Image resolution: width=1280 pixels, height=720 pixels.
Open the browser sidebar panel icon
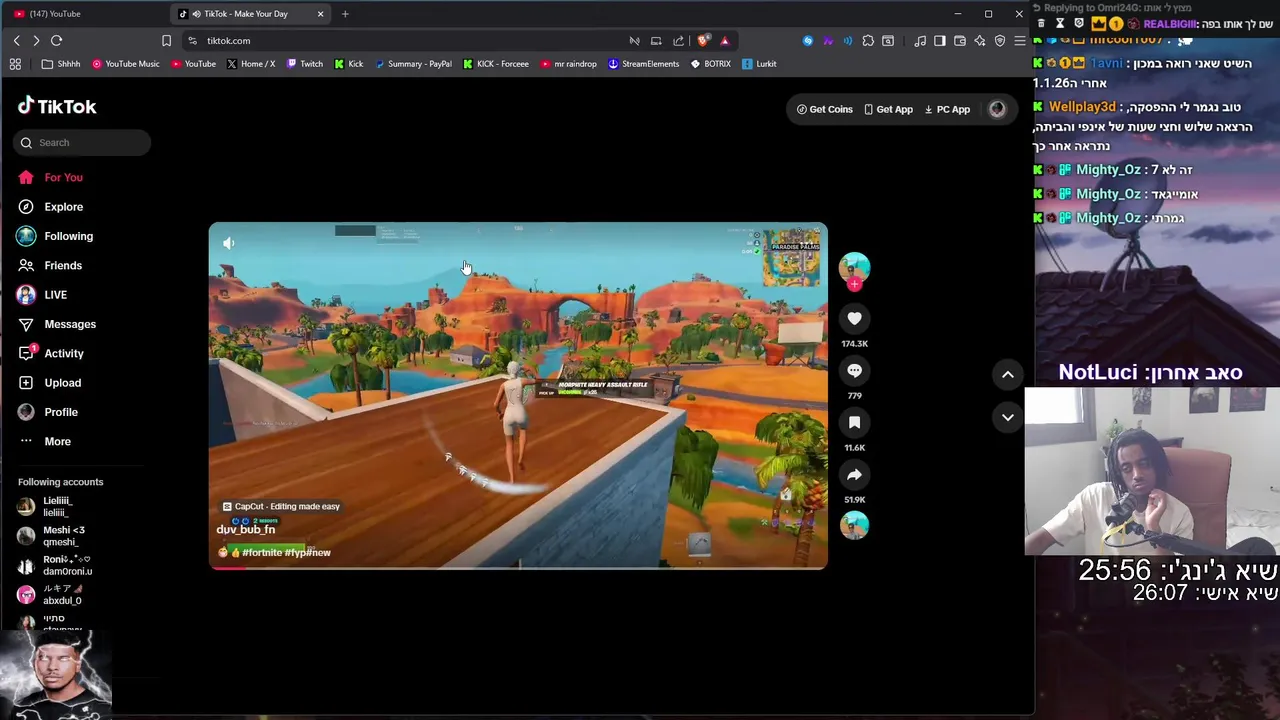click(940, 41)
